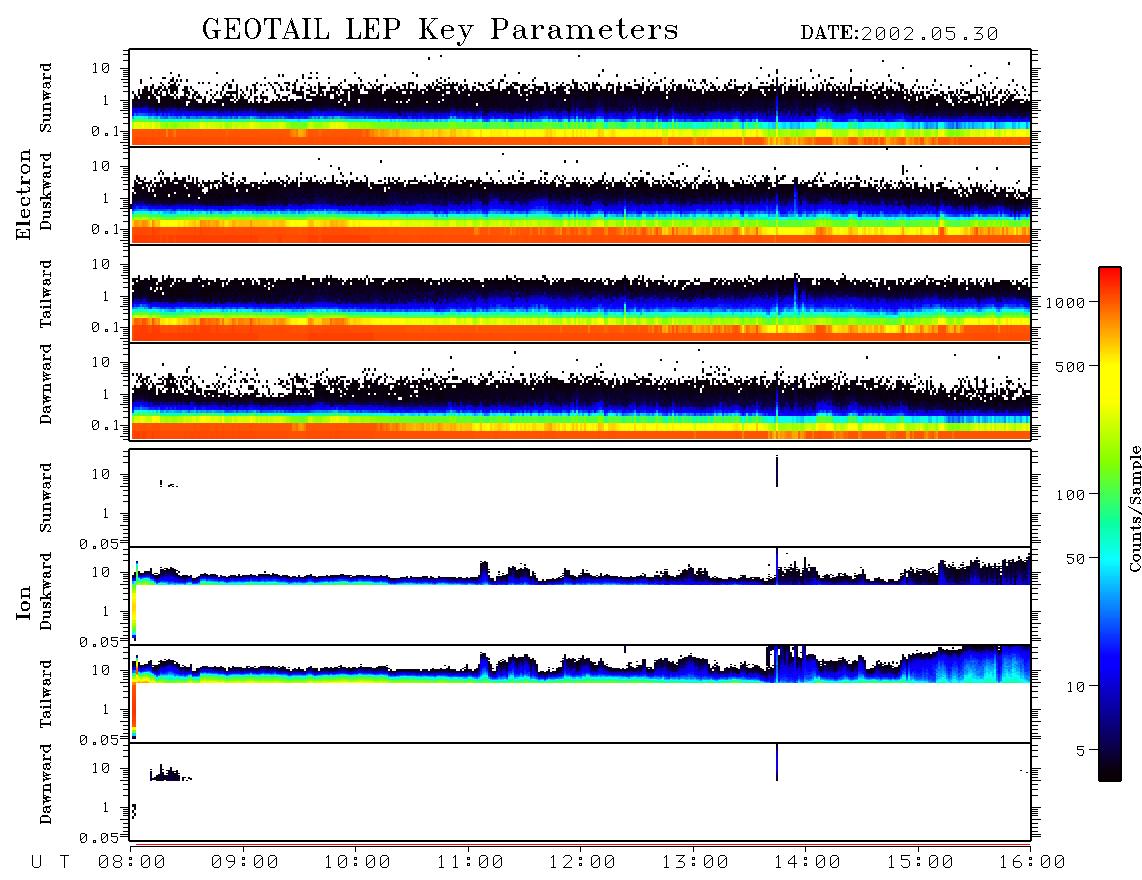Click the '12:00' time tick label

pyautogui.click(x=582, y=862)
